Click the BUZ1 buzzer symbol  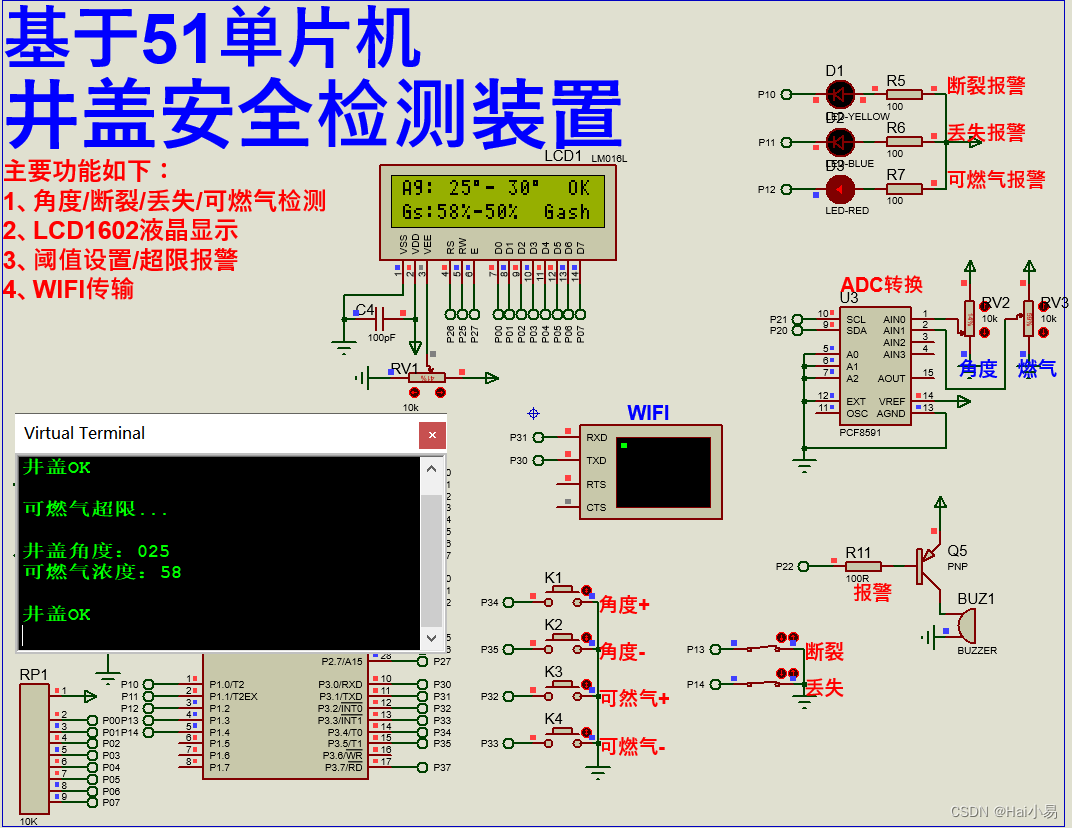point(965,625)
